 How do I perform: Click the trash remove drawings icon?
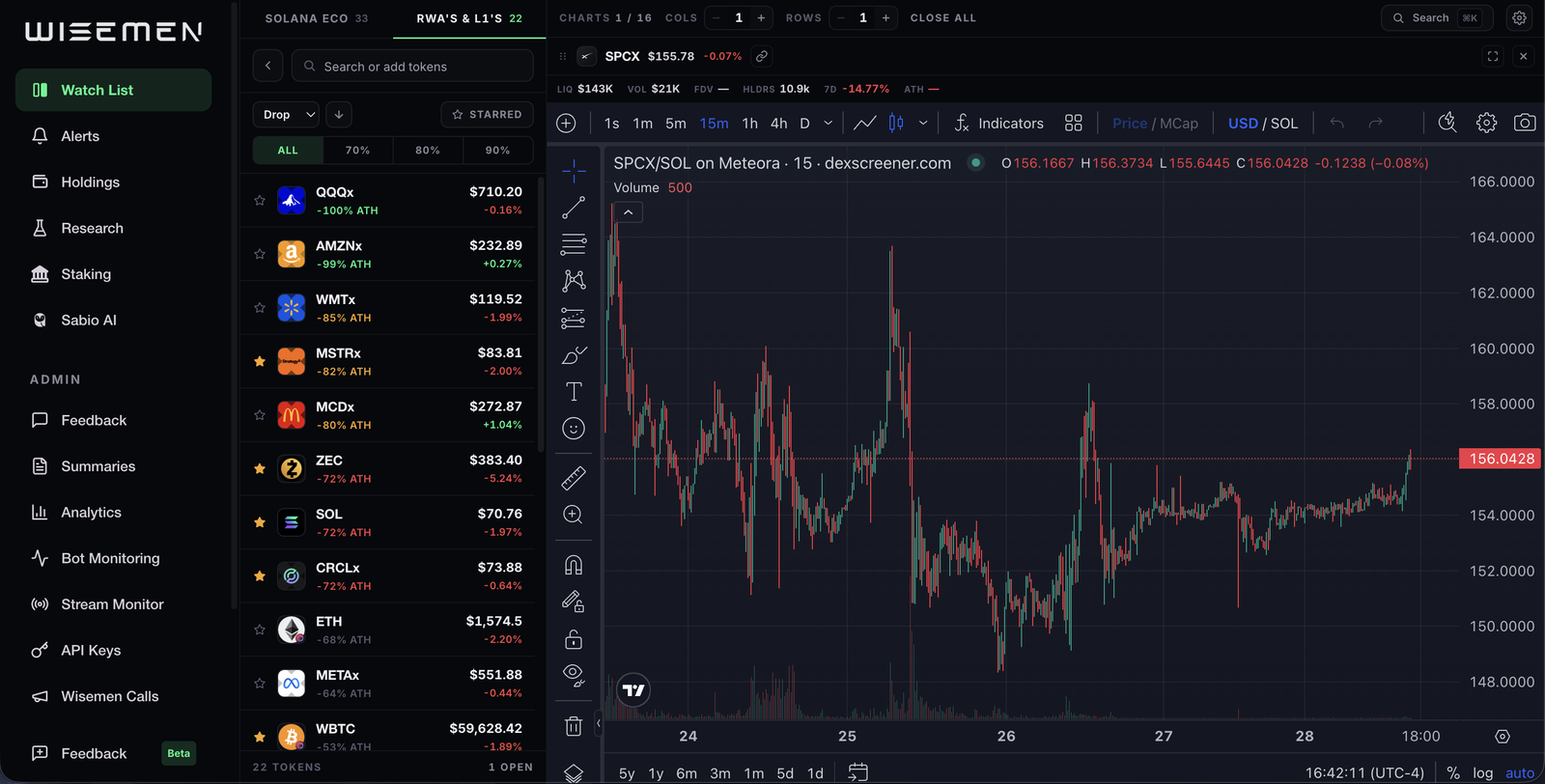point(574,726)
